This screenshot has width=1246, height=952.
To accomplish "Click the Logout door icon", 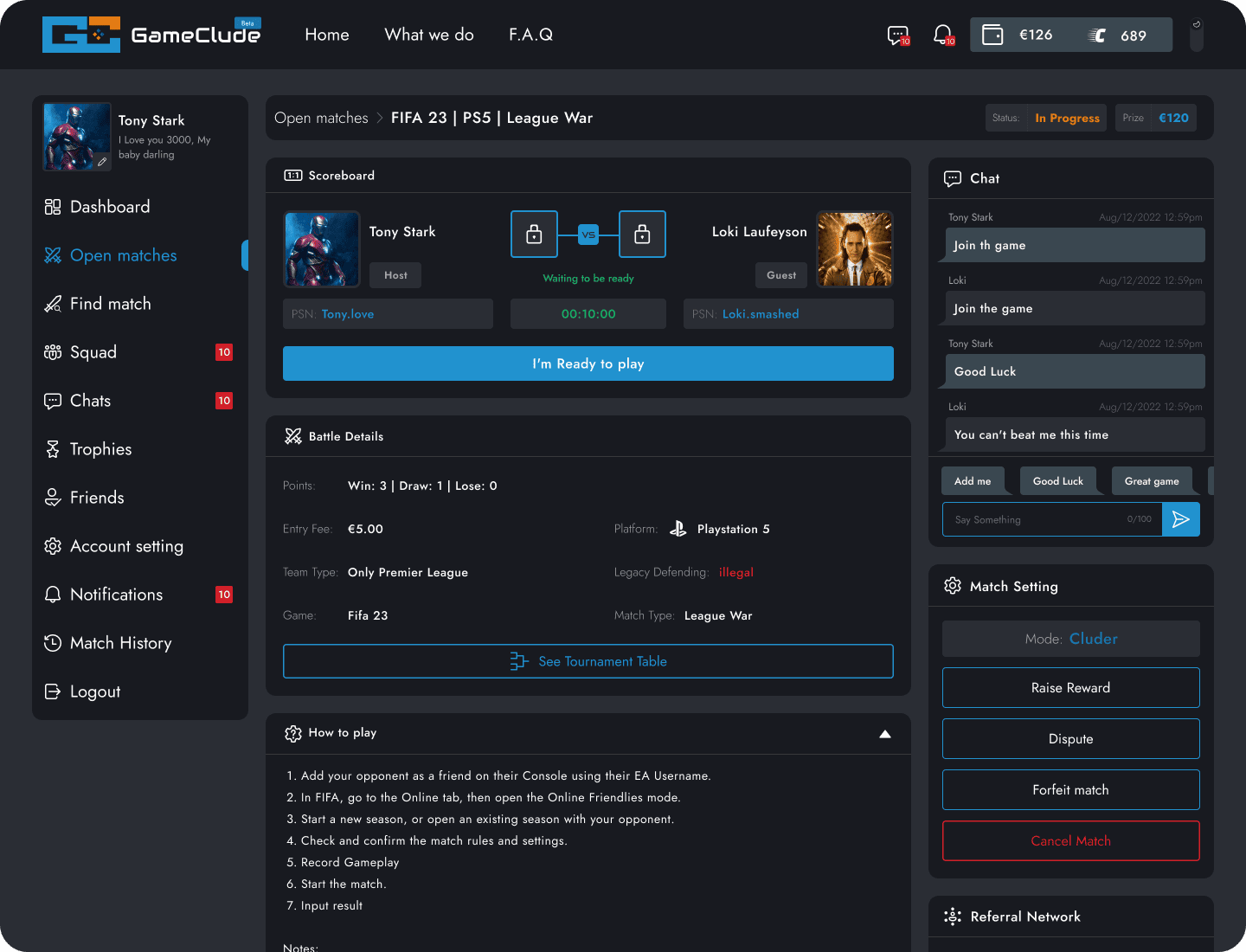I will point(53,691).
